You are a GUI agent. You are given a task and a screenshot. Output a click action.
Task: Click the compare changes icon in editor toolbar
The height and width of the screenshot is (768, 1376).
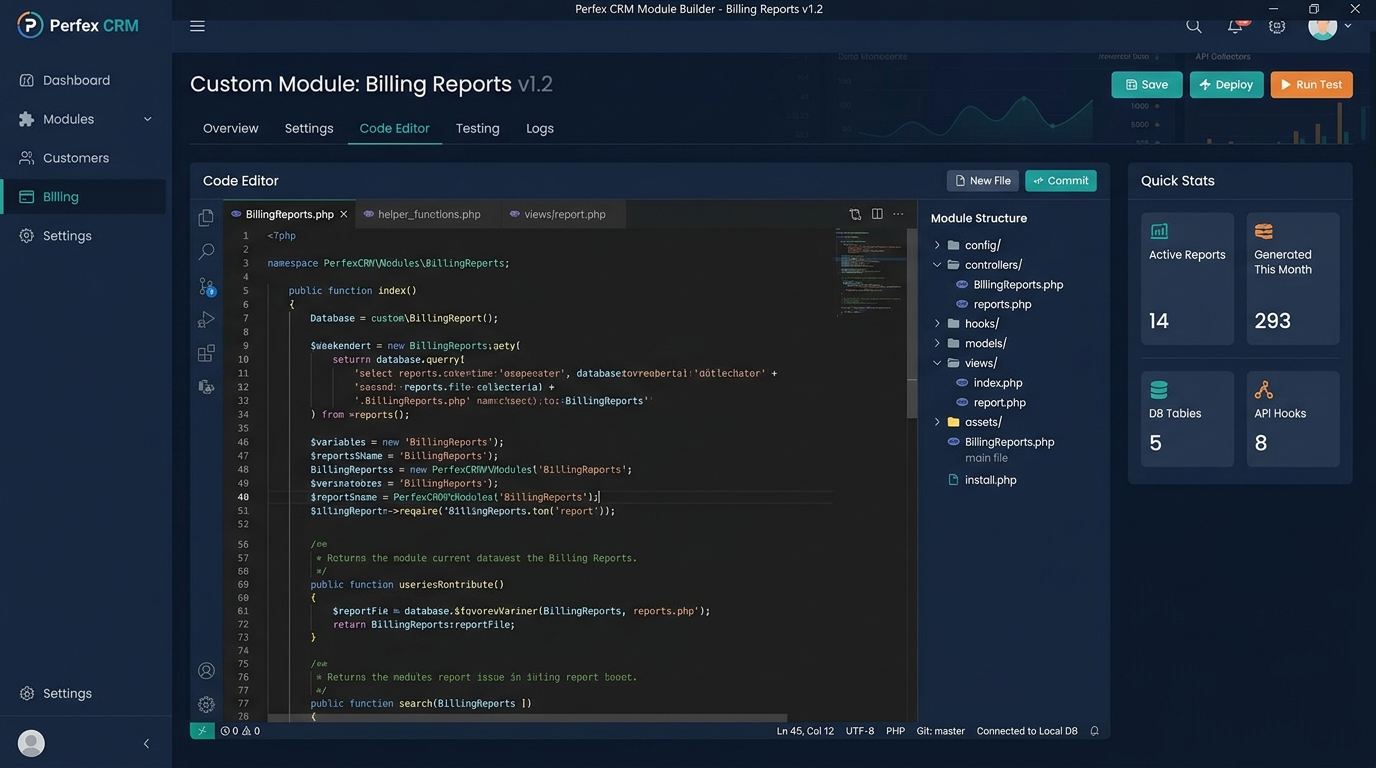tap(855, 214)
